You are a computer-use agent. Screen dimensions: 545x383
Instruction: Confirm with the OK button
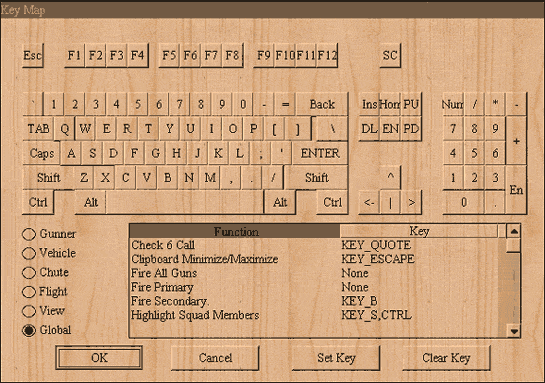pyautogui.click(x=99, y=358)
